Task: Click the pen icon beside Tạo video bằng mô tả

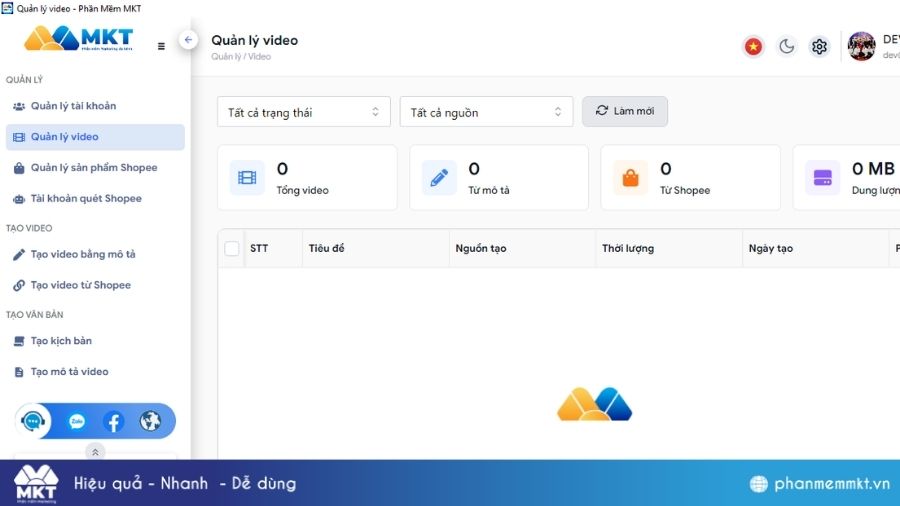Action: tap(19, 254)
